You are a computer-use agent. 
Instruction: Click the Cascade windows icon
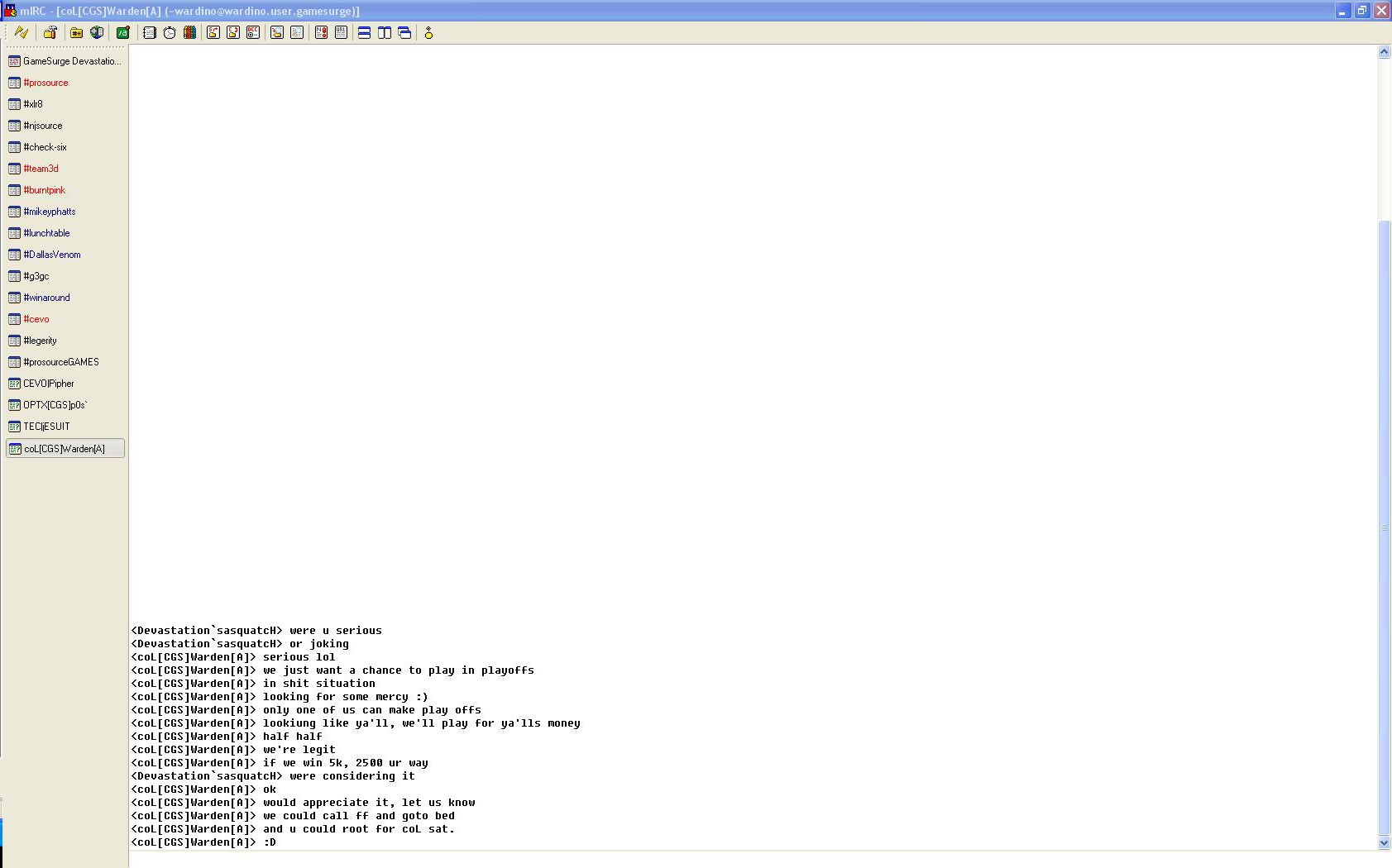(x=404, y=32)
